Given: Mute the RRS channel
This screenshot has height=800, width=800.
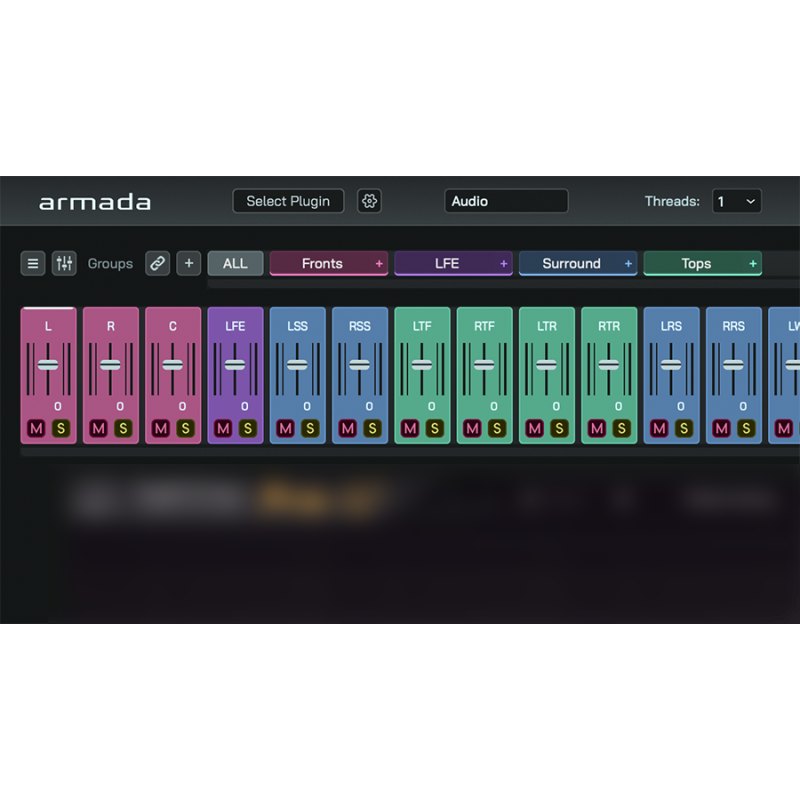Looking at the screenshot, I should 721,428.
